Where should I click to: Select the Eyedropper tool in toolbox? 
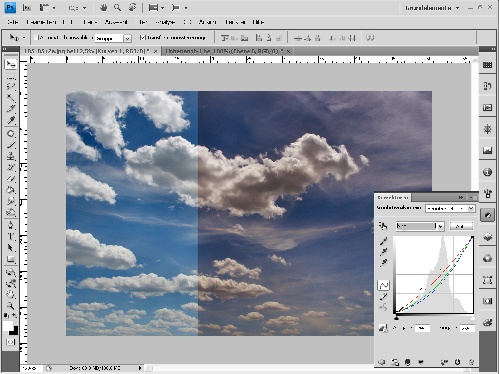click(11, 120)
